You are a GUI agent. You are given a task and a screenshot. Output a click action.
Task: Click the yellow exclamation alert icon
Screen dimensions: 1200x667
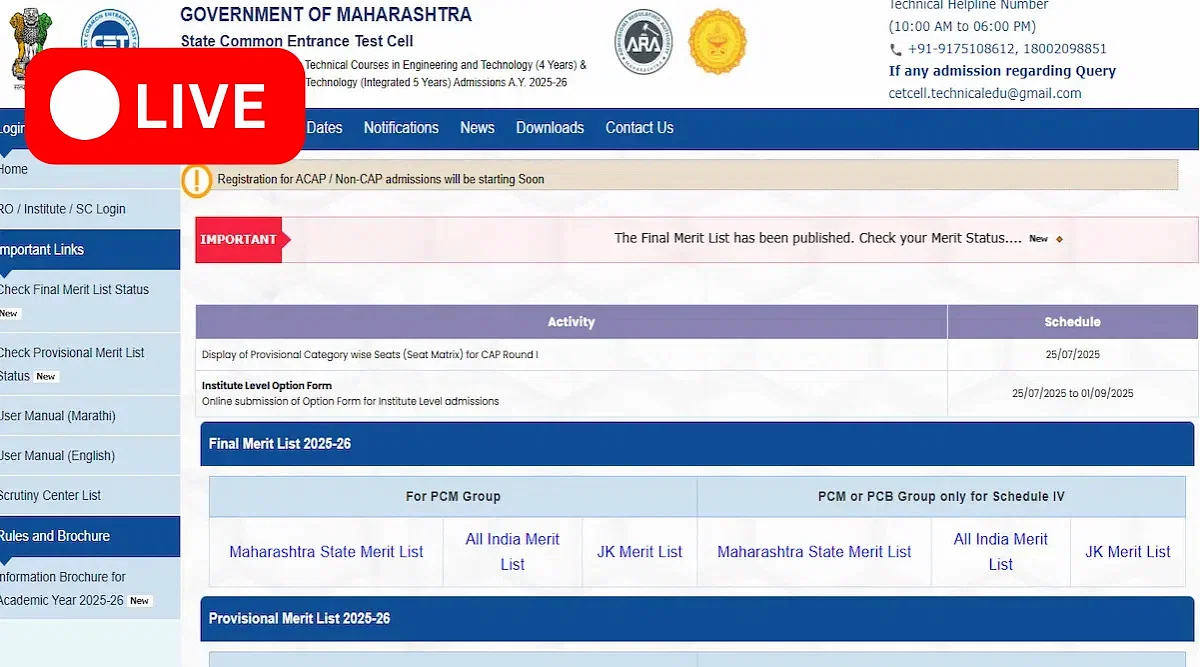coord(197,180)
